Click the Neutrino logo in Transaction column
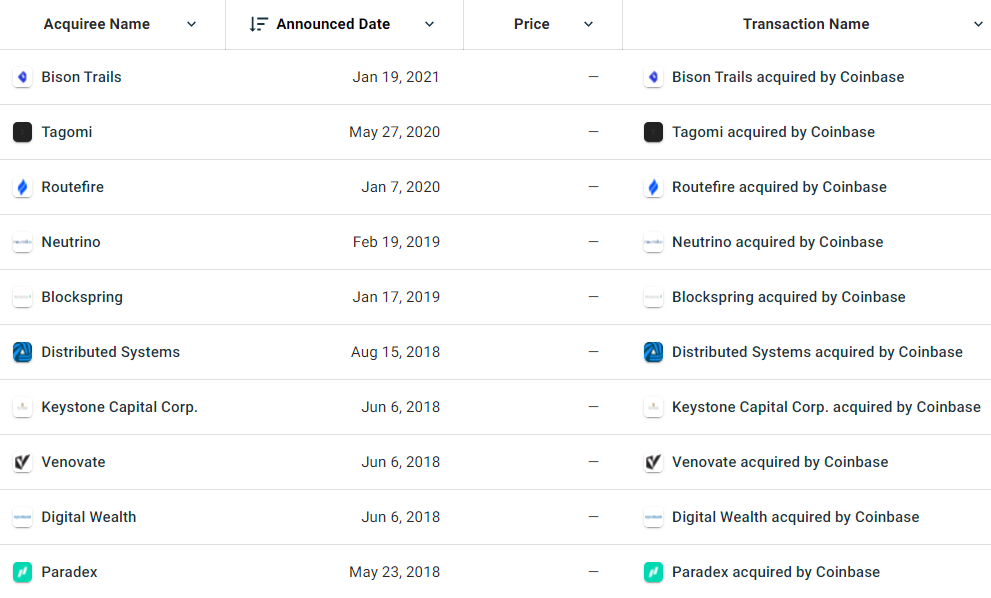The height and width of the screenshot is (598, 991). 653,242
